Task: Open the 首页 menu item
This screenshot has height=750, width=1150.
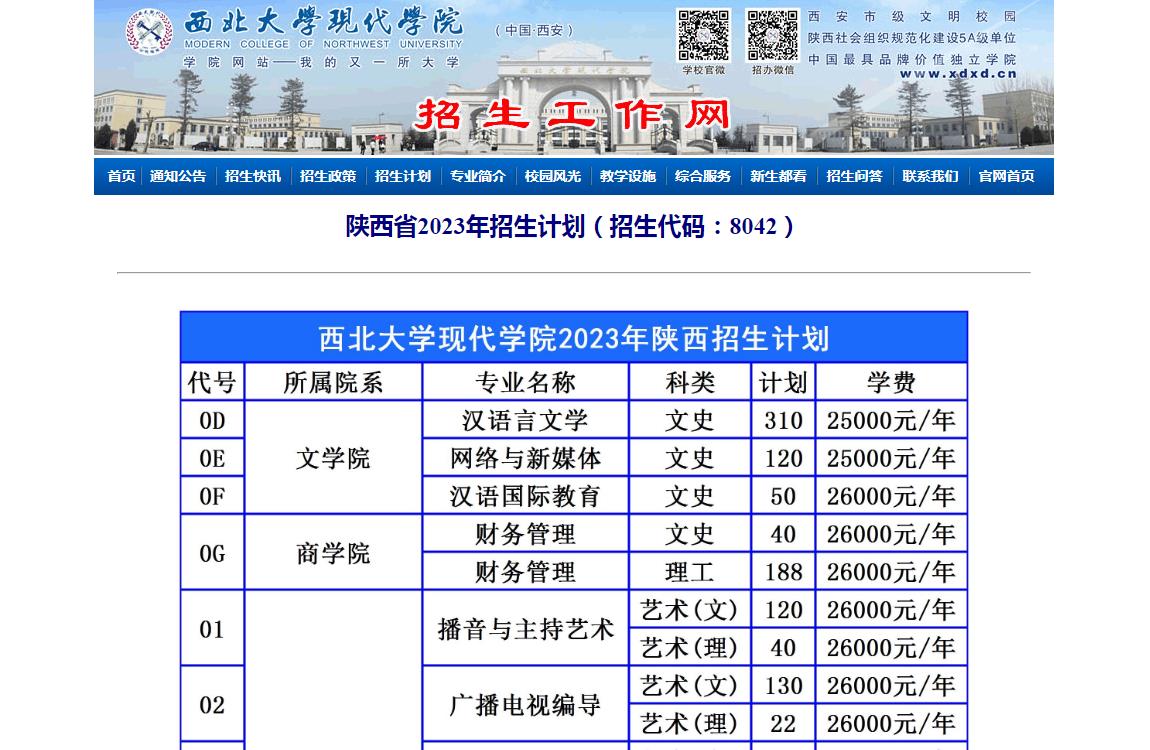Action: 121,176
